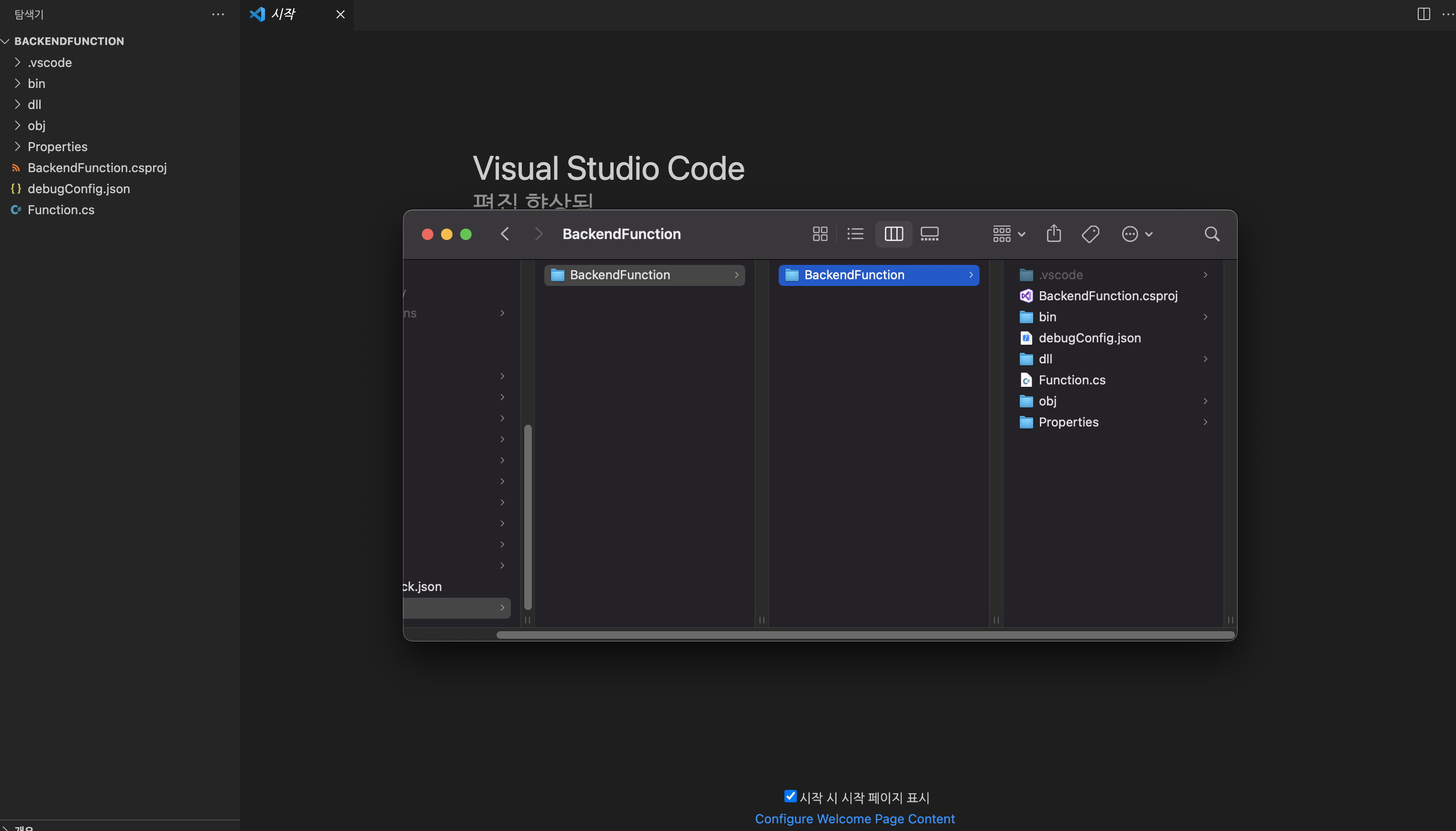Click Finder window title BackendFunction

621,234
